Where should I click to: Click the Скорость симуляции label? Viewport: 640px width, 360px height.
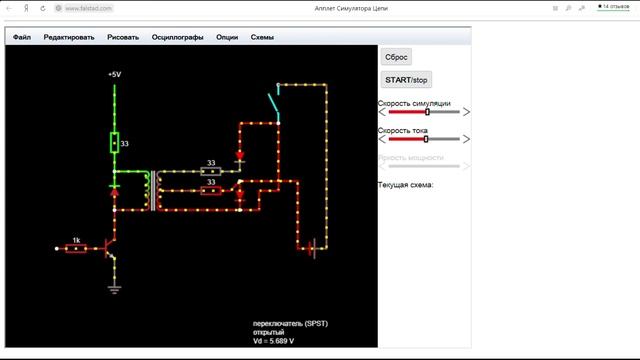pyautogui.click(x=414, y=103)
